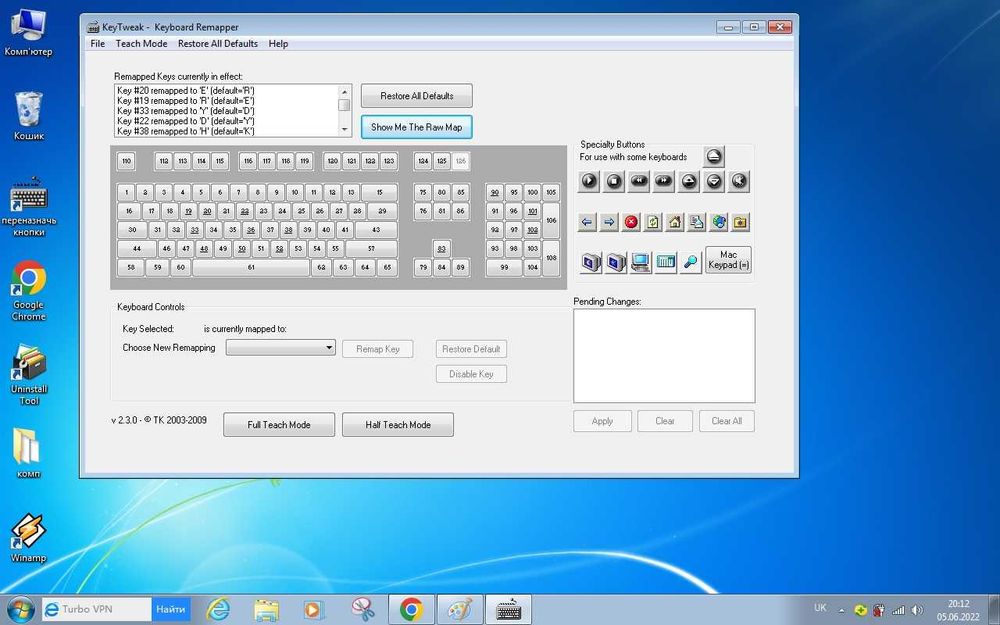This screenshot has width=1000, height=625.
Task: Select the 'переназначь кнопки' desktop shortcut
Action: point(29,207)
